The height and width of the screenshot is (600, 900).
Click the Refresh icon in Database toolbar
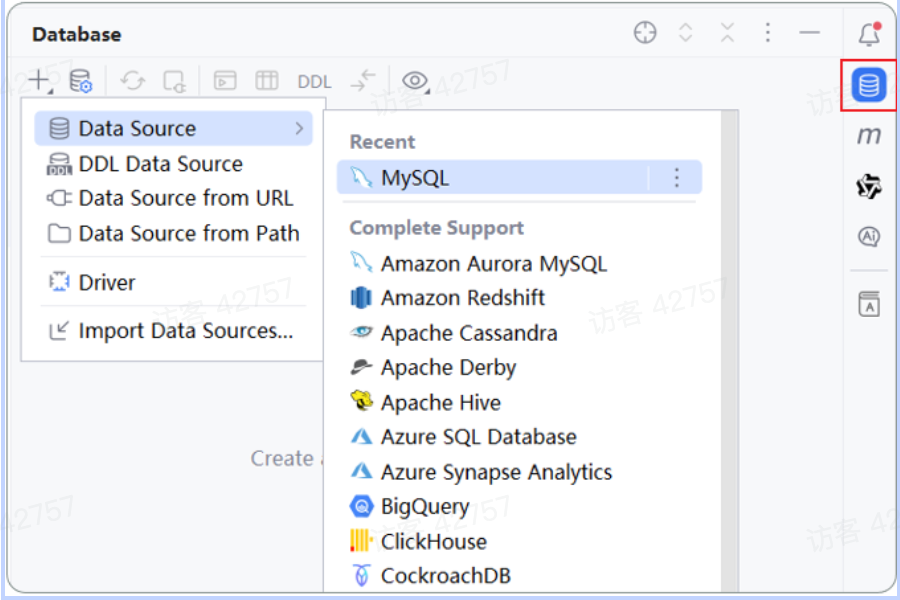click(x=133, y=81)
